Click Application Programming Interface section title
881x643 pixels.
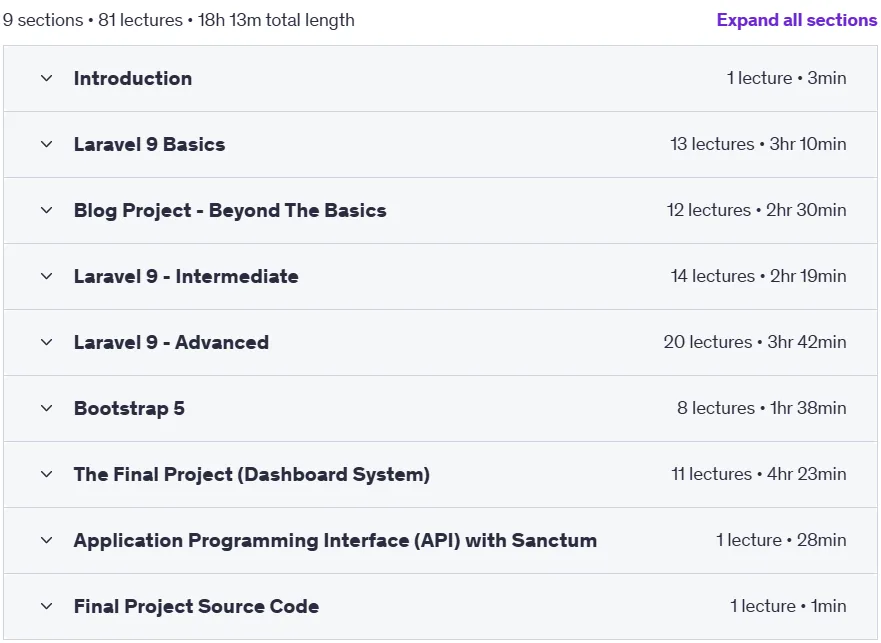335,541
